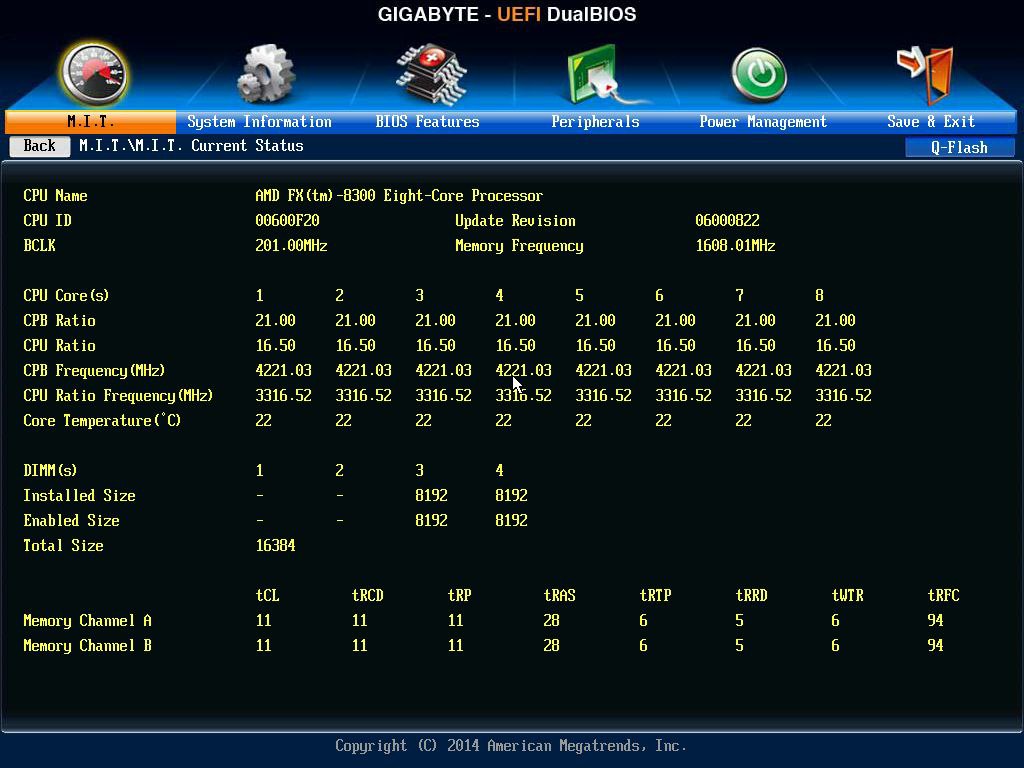Select Memory Channel A tRAS value 28
This screenshot has height=768, width=1024.
551,620
